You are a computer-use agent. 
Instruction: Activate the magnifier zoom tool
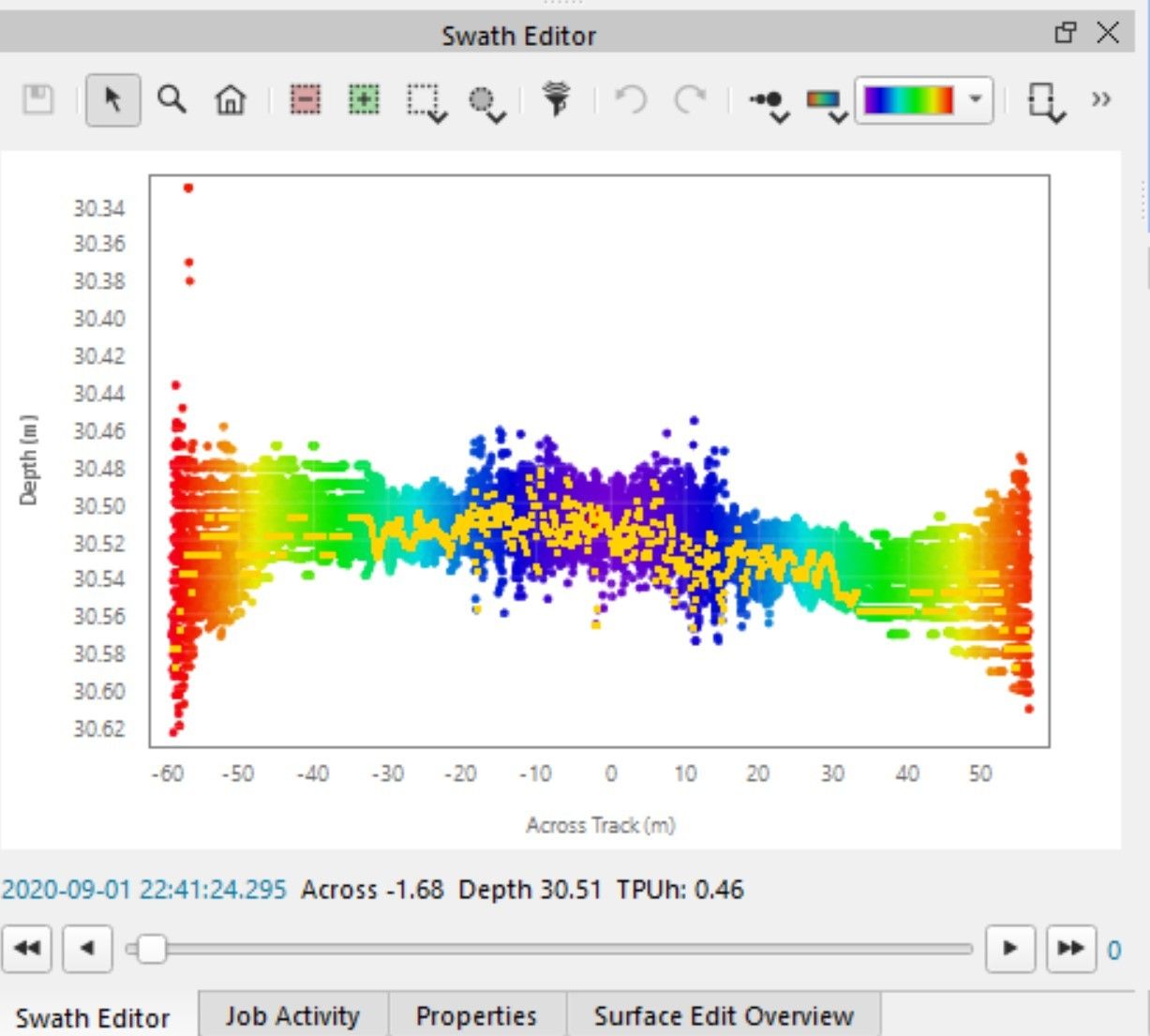(172, 99)
